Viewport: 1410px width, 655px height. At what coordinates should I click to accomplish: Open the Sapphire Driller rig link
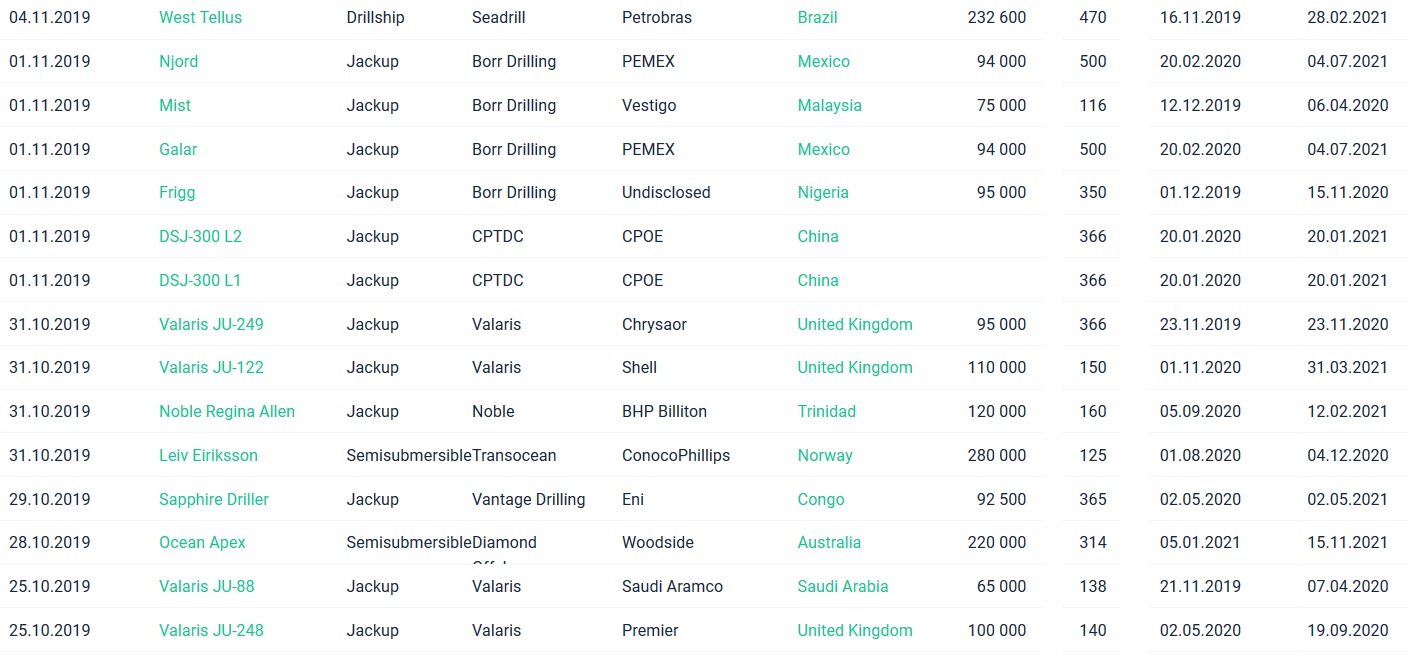pyautogui.click(x=214, y=499)
